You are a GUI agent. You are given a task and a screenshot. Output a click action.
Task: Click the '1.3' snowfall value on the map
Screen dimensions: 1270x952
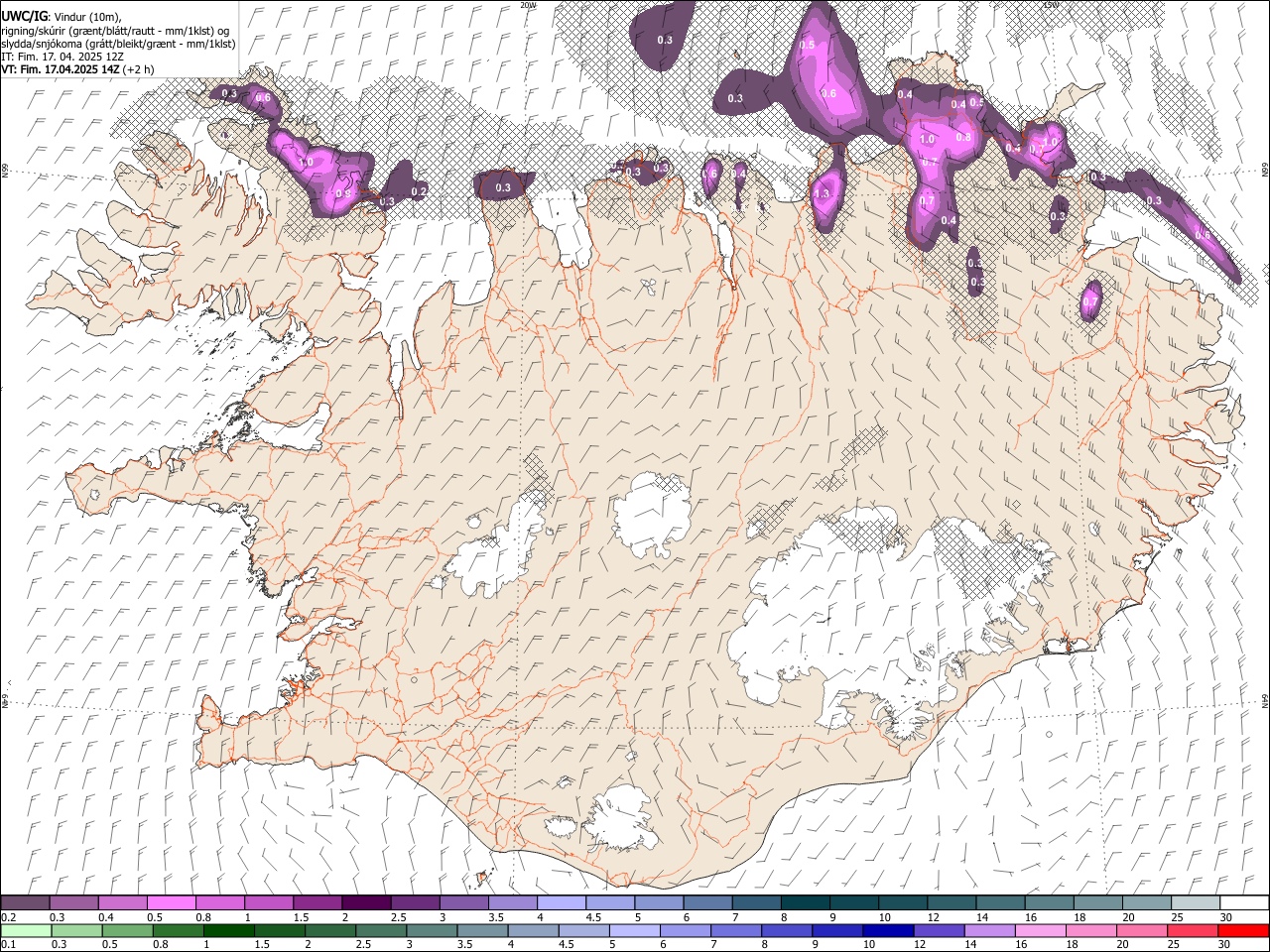(x=821, y=194)
